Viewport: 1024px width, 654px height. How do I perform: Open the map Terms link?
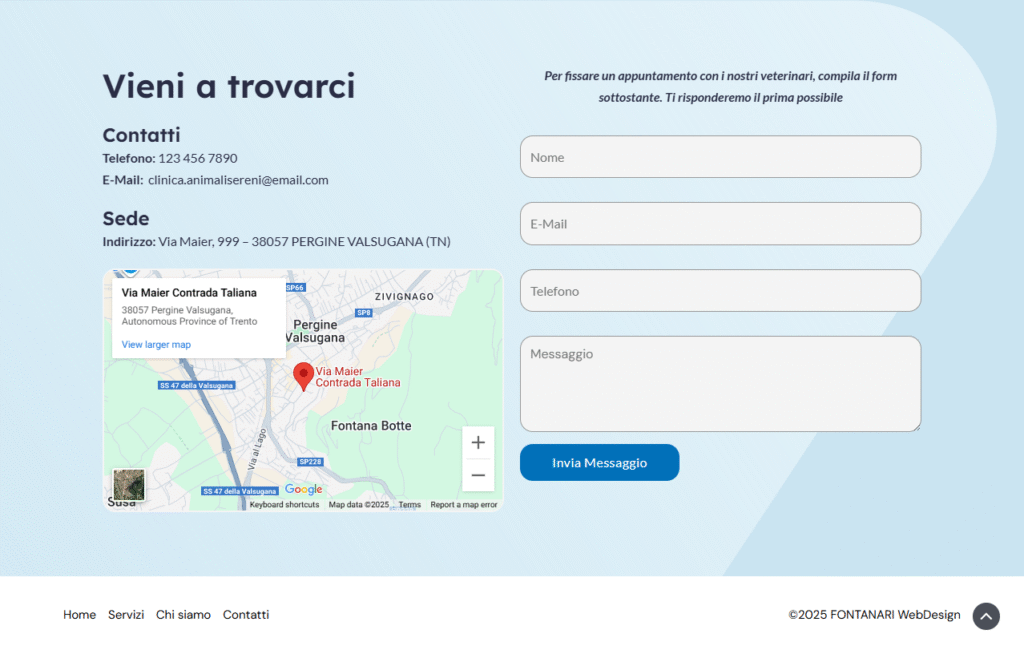(x=410, y=505)
